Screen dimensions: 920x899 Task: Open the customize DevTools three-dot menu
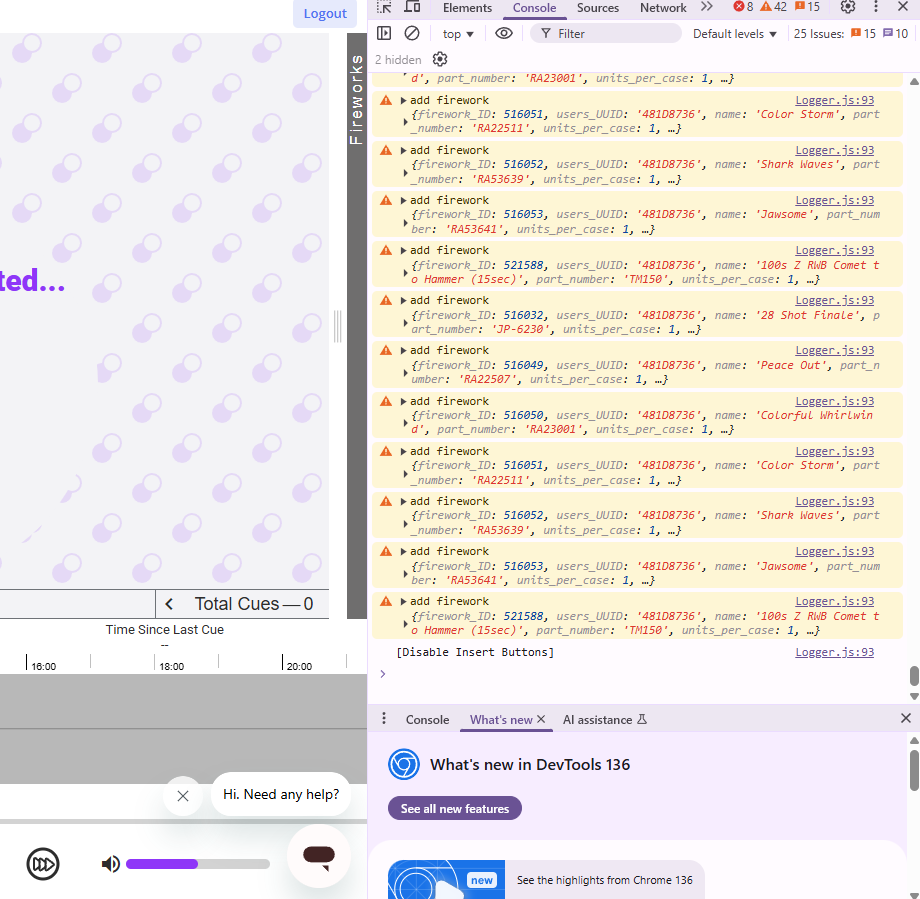point(875,7)
